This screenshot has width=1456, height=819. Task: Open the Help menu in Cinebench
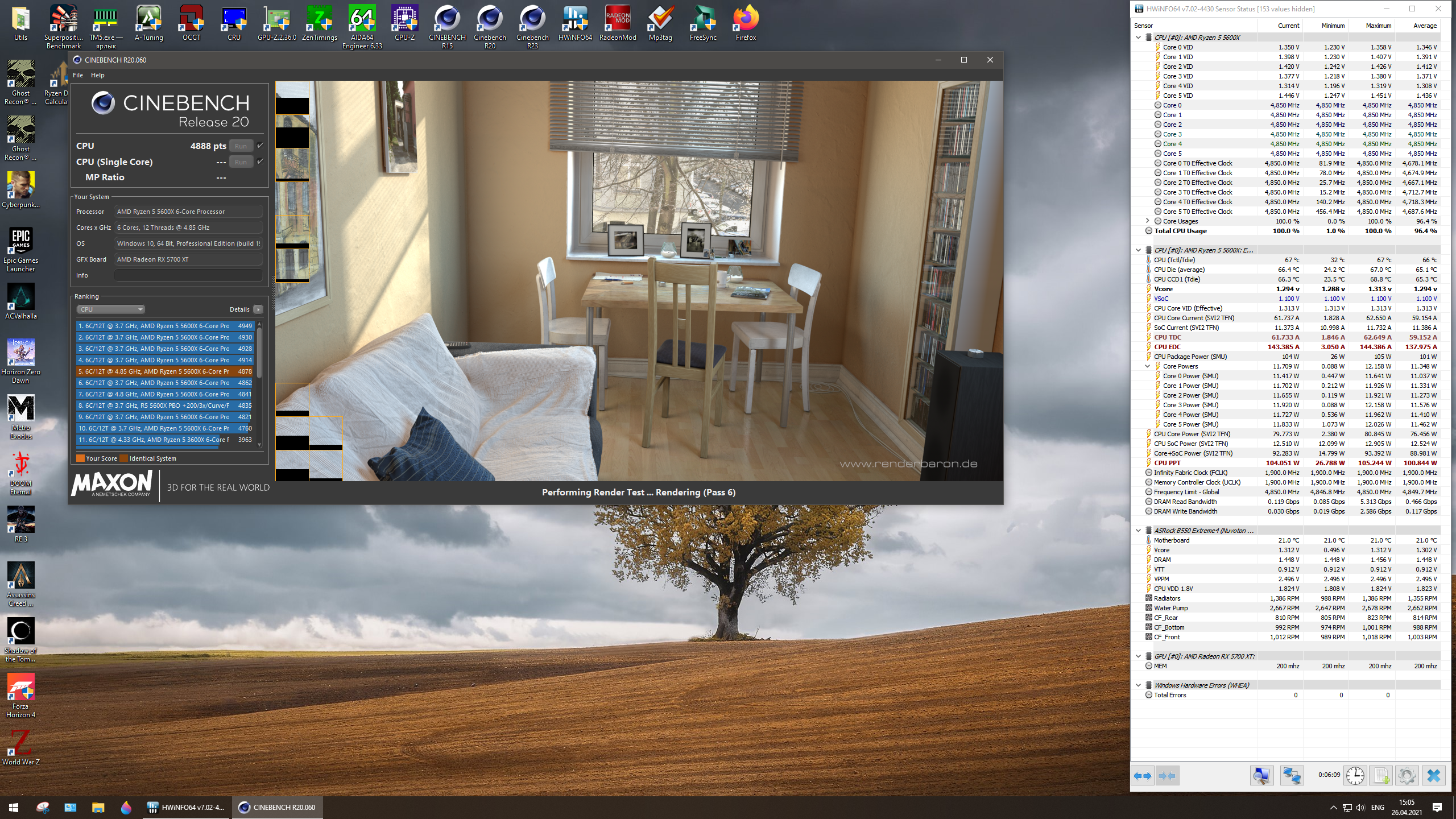(97, 75)
